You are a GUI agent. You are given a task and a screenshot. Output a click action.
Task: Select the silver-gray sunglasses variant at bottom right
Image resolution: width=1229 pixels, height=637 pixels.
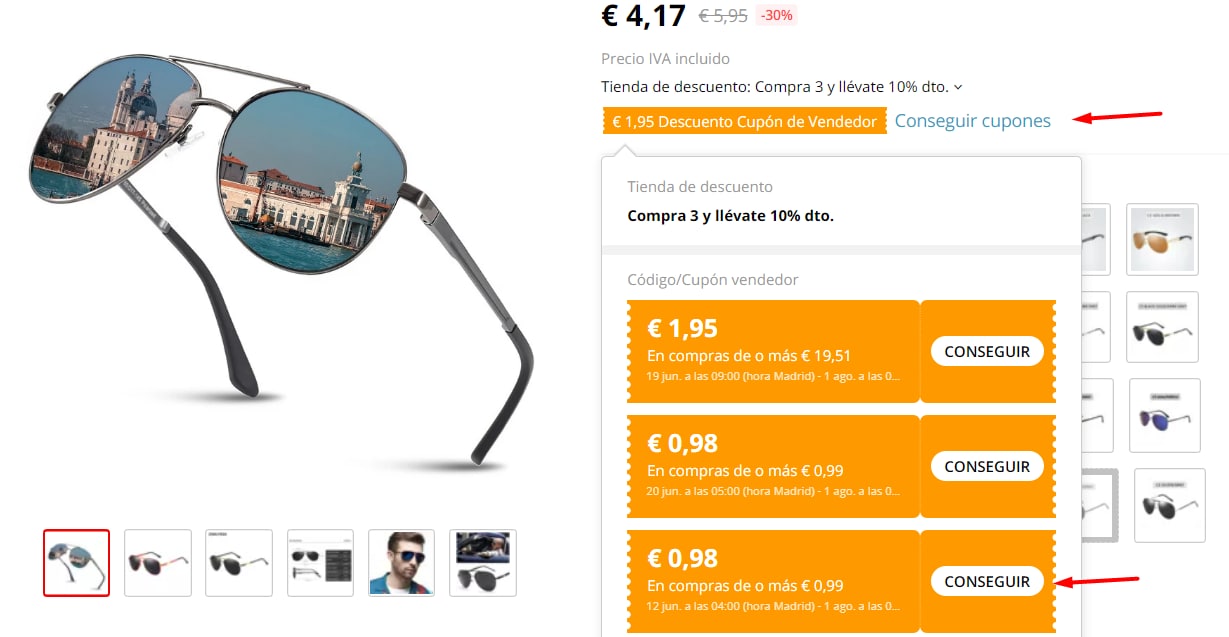[1170, 506]
